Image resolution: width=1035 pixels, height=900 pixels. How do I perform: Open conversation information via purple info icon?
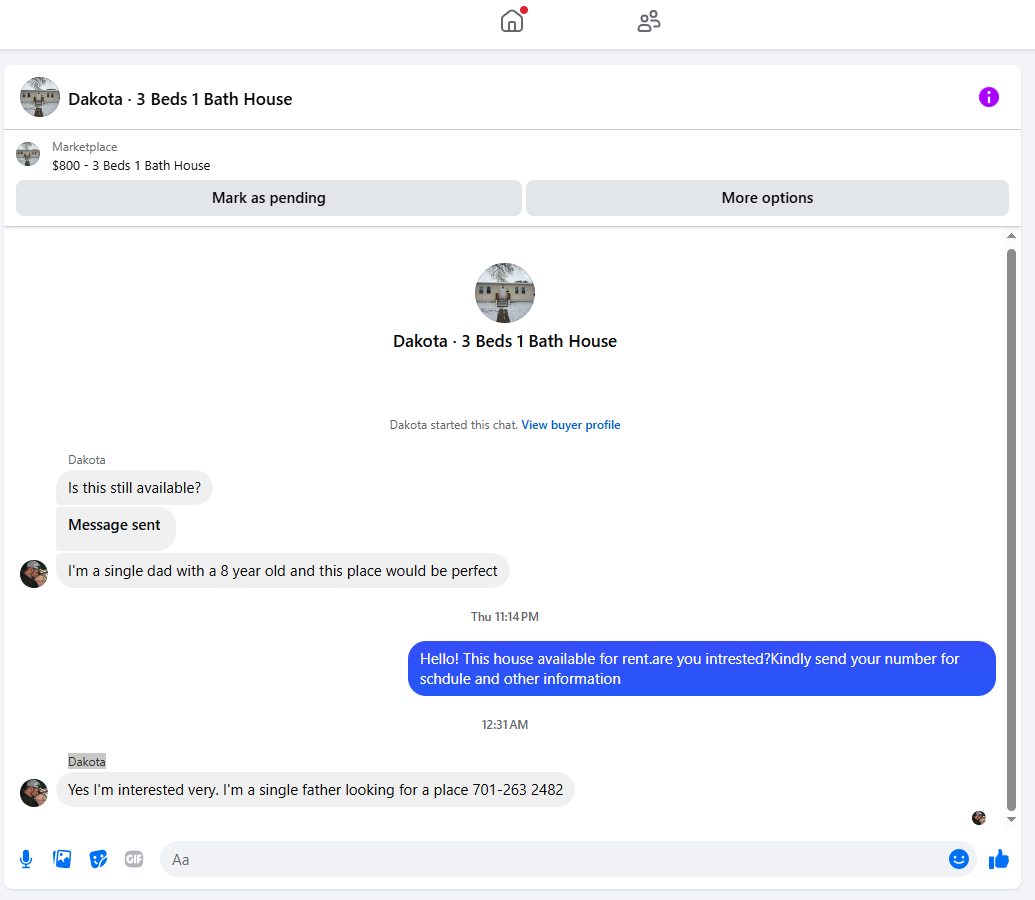pos(988,97)
